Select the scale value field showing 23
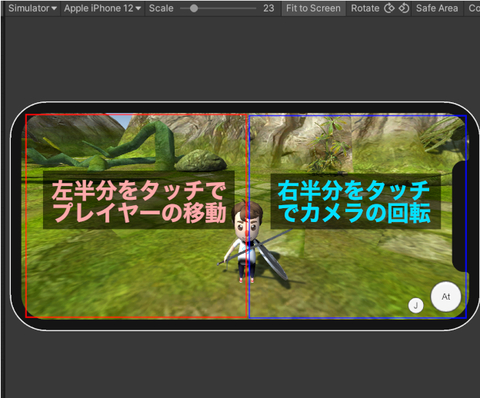The width and height of the screenshot is (480, 398). 268,8
